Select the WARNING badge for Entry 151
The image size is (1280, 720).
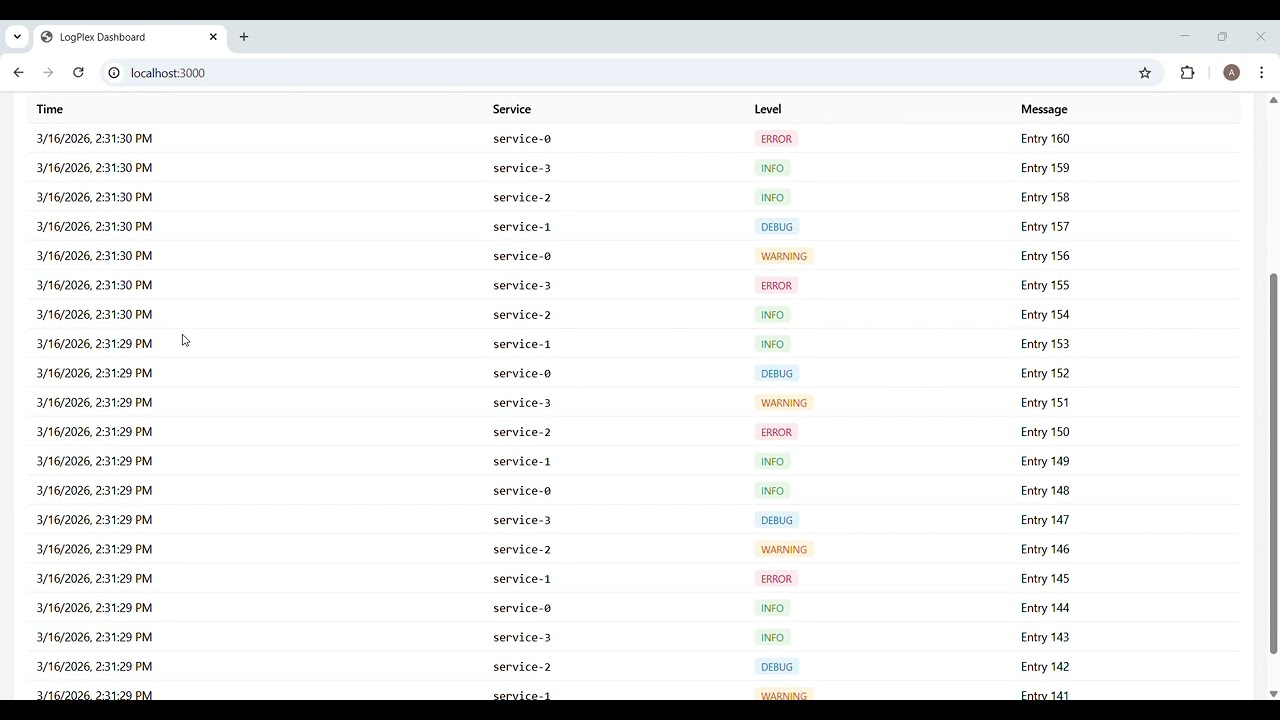[784, 403]
